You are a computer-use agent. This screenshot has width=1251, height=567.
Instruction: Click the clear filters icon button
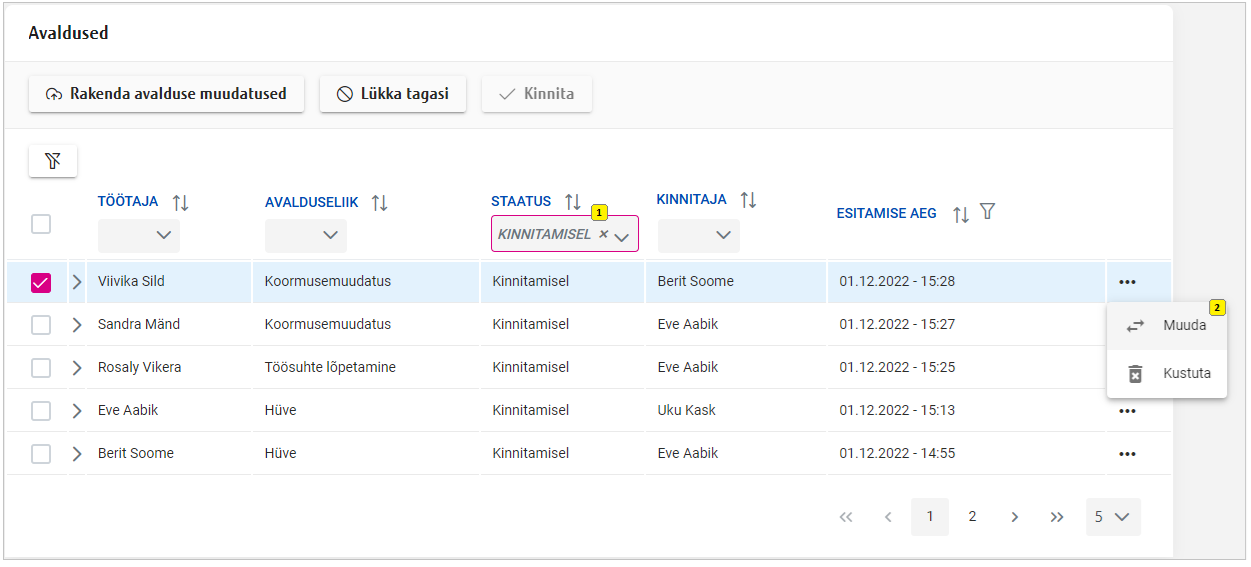(x=53, y=161)
